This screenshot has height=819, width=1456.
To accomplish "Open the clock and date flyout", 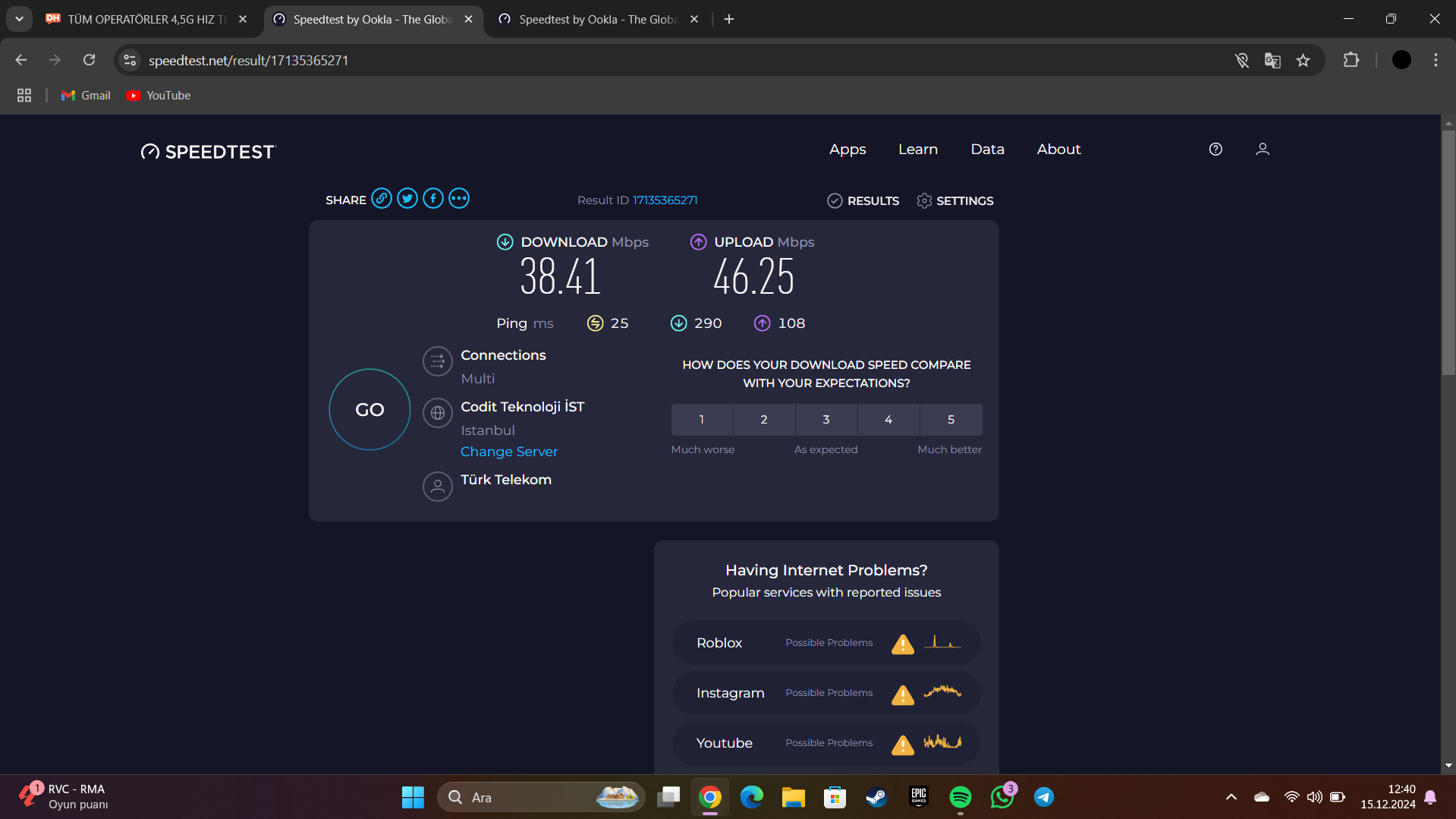I will 1388,797.
